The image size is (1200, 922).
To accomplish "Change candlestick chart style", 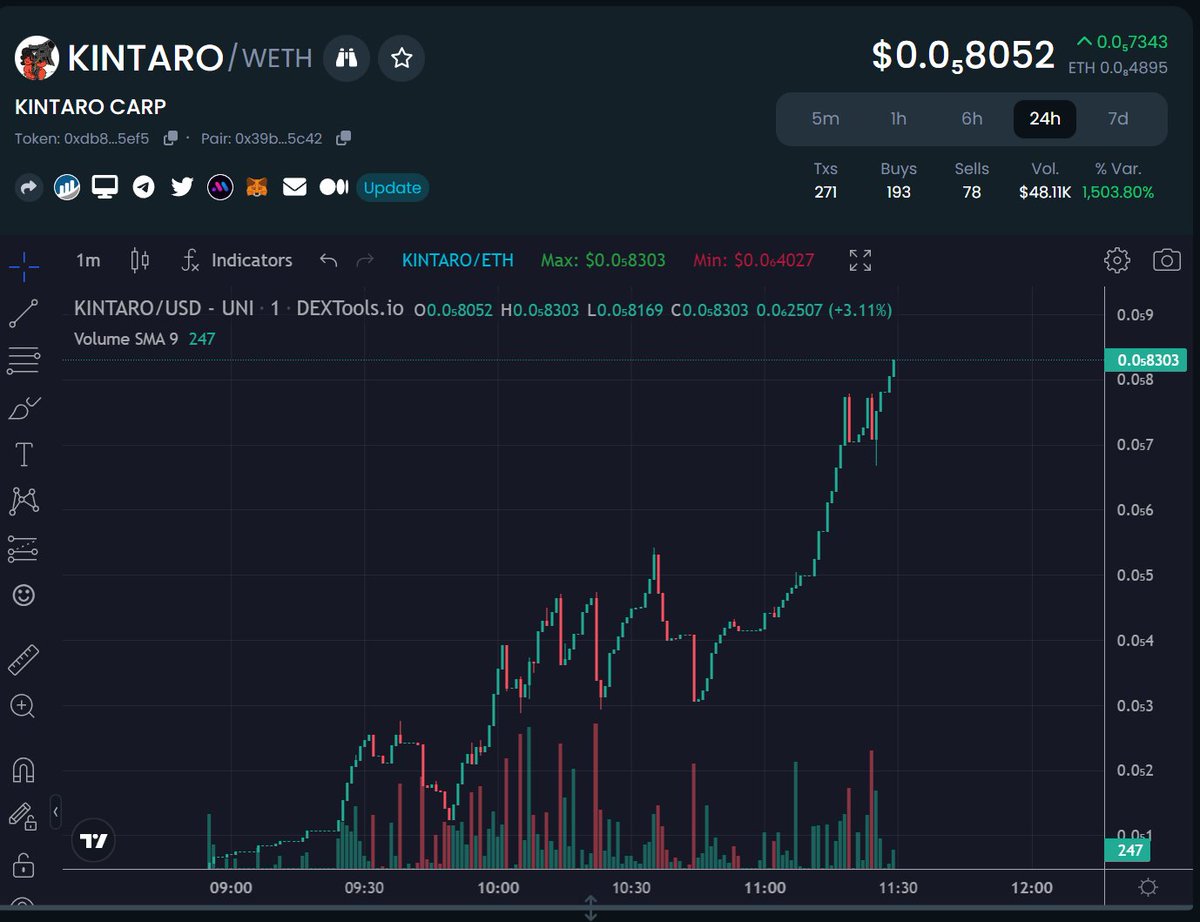I will click(x=140, y=260).
